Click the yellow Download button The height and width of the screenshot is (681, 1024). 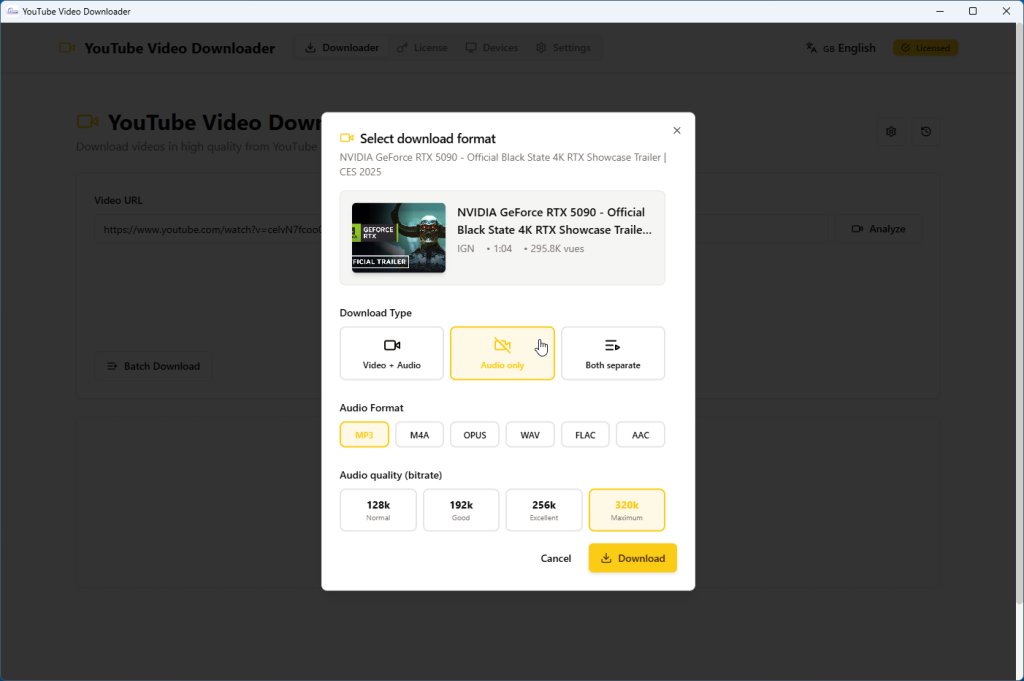[632, 558]
